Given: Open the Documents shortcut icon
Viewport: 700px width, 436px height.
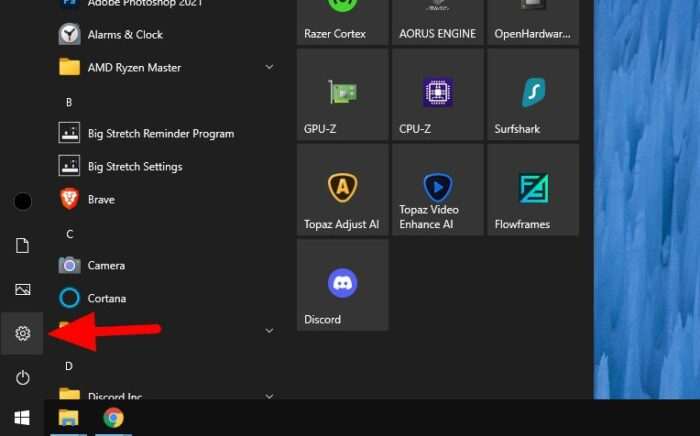Looking at the screenshot, I should (x=22, y=245).
